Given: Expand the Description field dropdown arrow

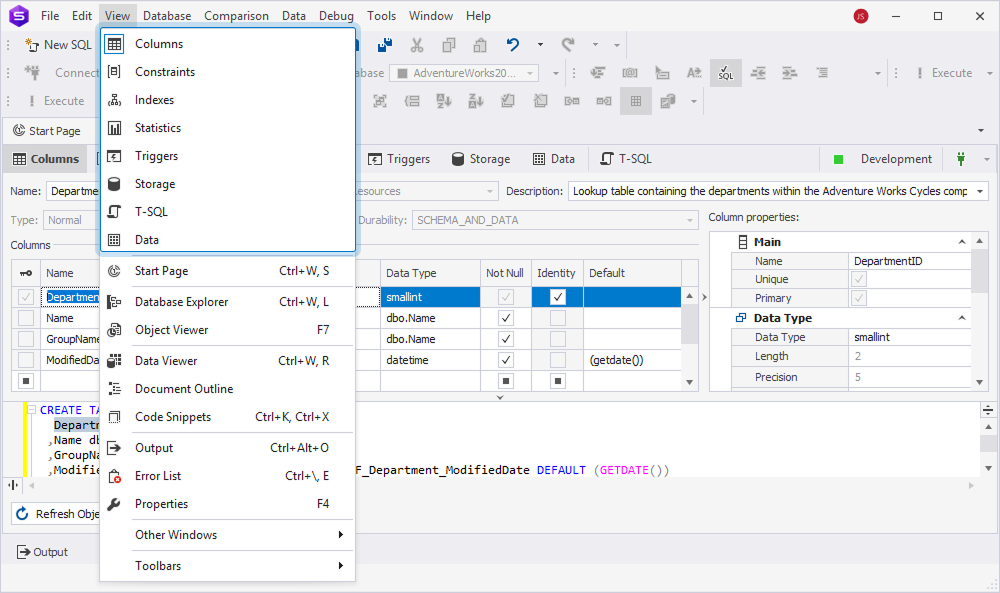Looking at the screenshot, I should tap(980, 191).
